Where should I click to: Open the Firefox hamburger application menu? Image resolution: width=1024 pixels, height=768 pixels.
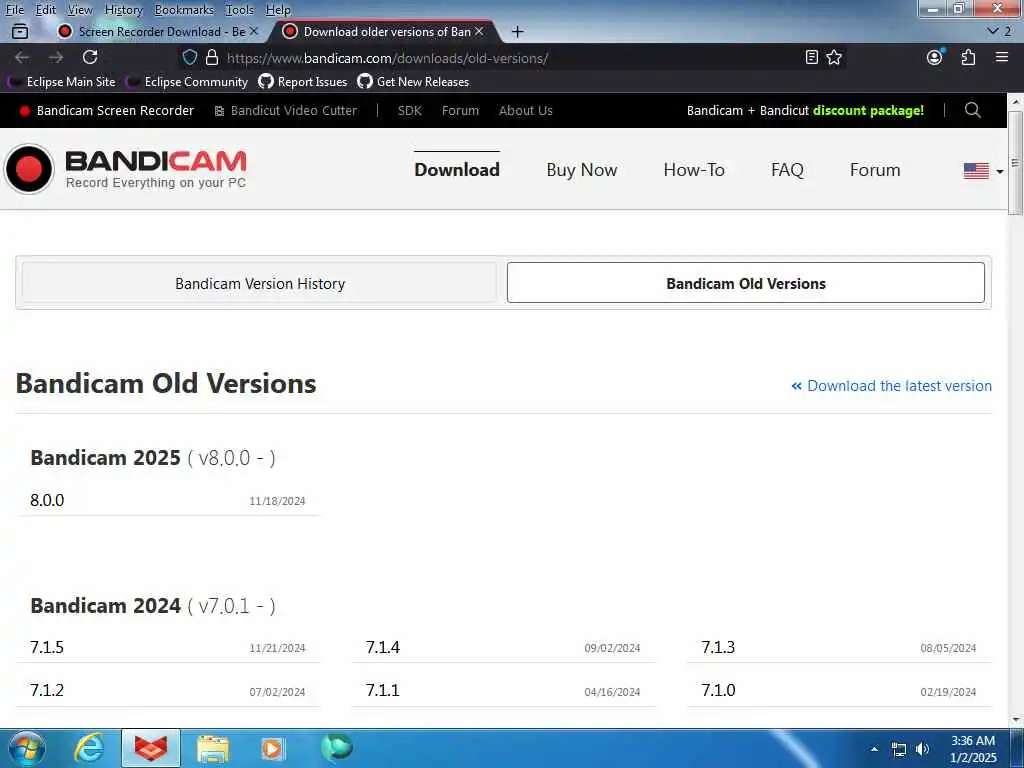(1002, 57)
